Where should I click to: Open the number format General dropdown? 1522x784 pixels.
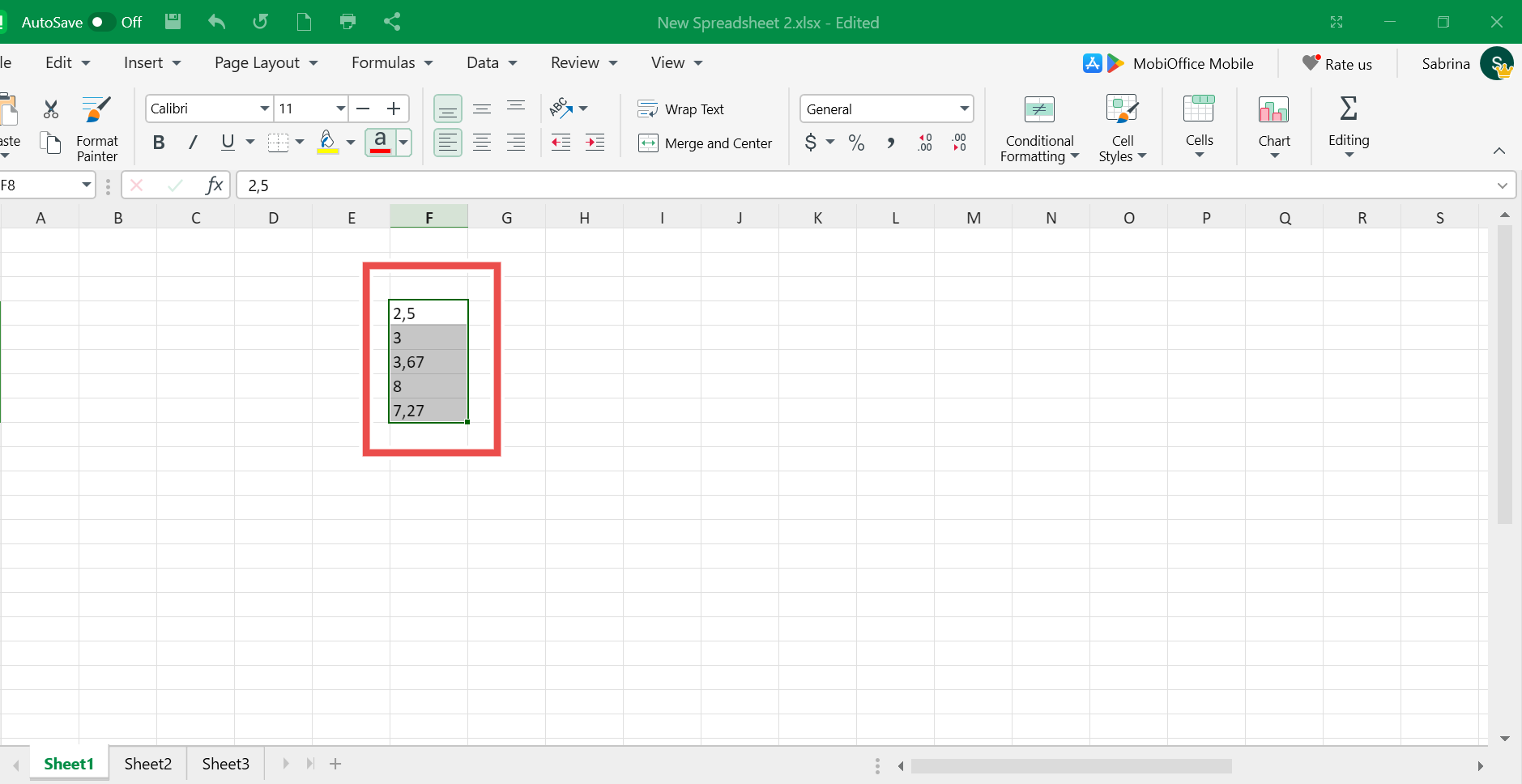[x=964, y=109]
